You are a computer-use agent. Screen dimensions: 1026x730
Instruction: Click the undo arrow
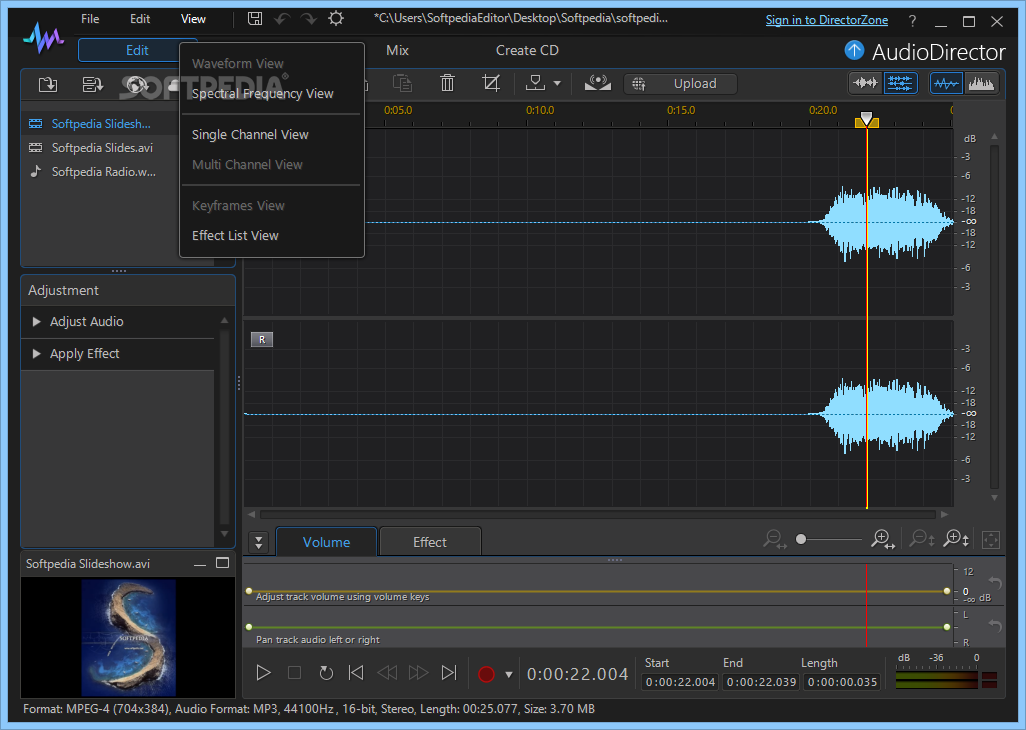click(282, 18)
